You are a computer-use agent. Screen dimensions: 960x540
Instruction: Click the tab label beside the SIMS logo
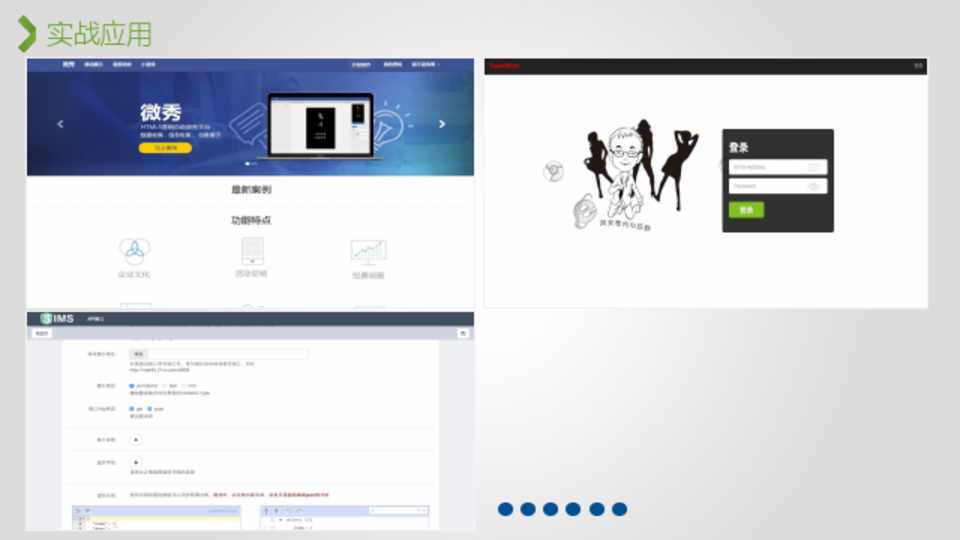pyautogui.click(x=95, y=319)
